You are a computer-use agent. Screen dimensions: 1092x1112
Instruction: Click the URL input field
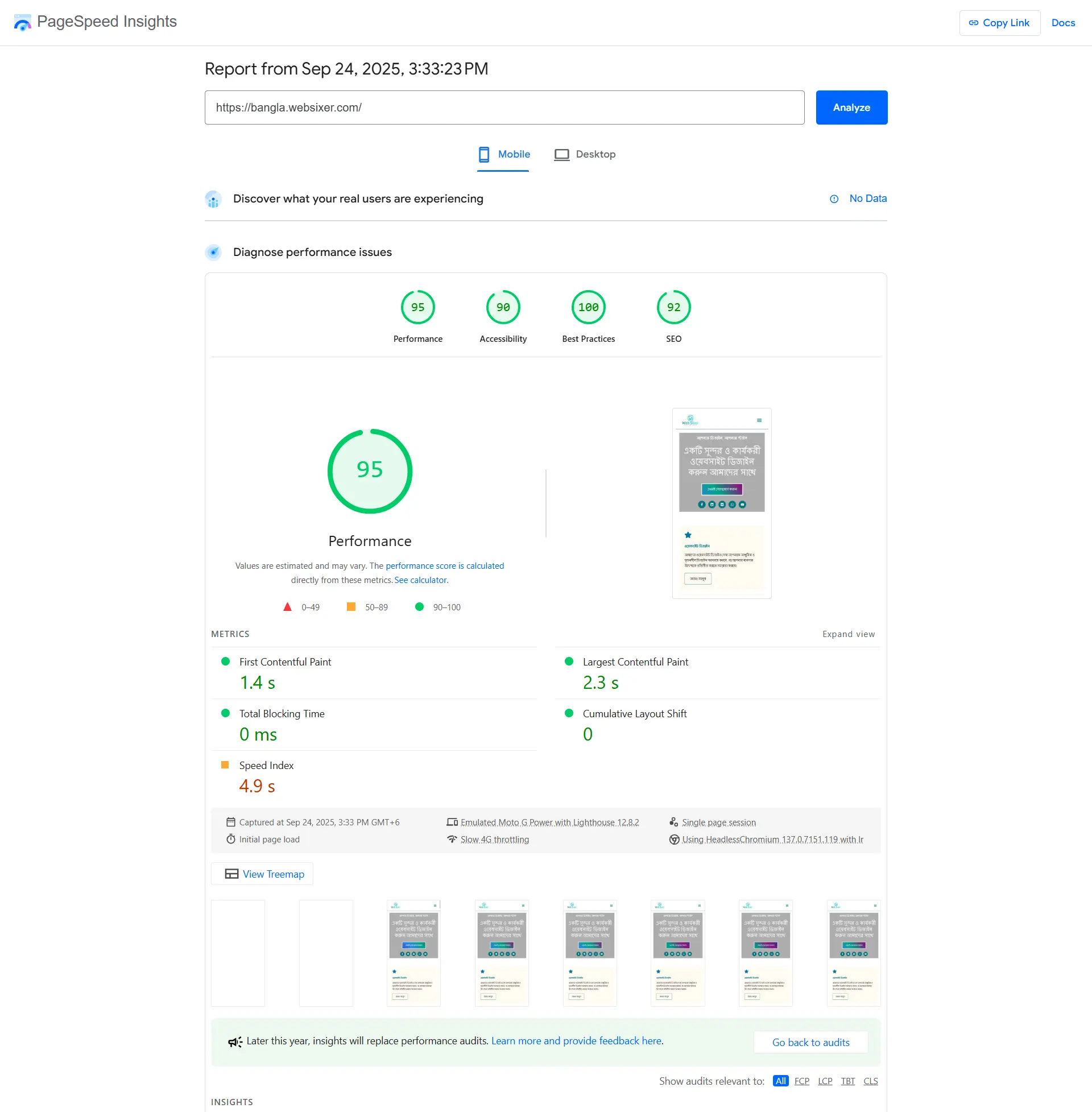point(504,108)
